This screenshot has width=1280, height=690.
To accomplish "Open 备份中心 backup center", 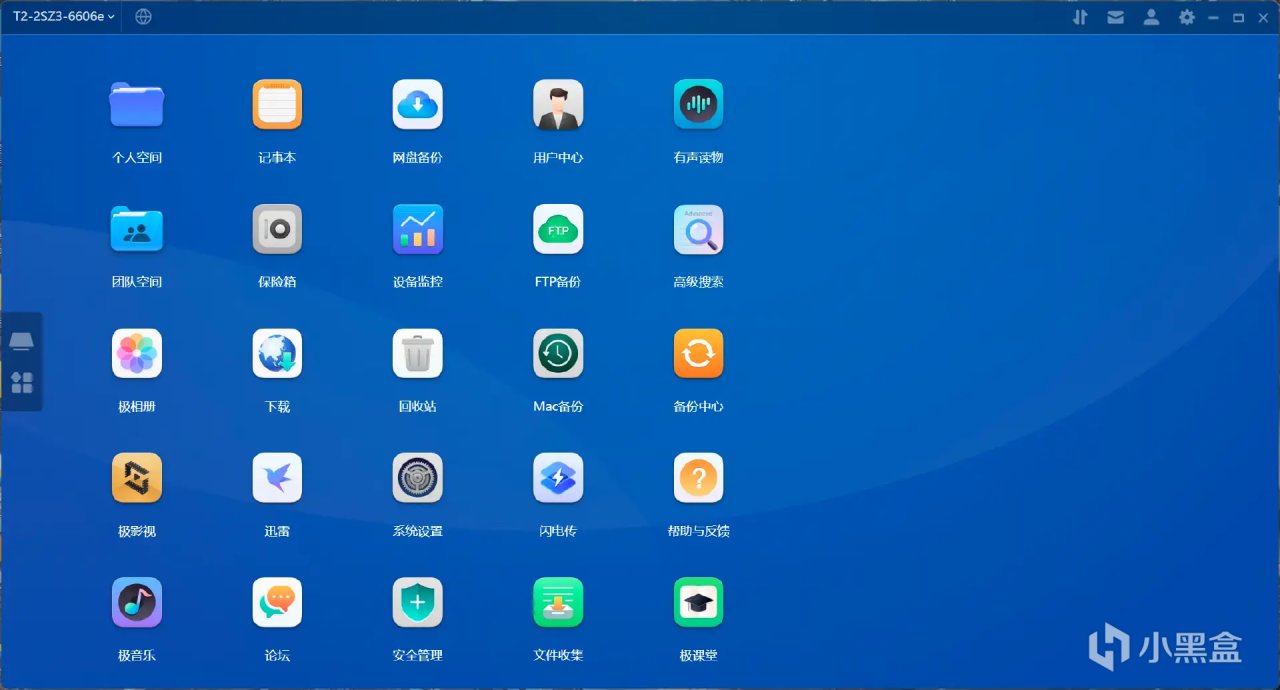I will pyautogui.click(x=698, y=354).
